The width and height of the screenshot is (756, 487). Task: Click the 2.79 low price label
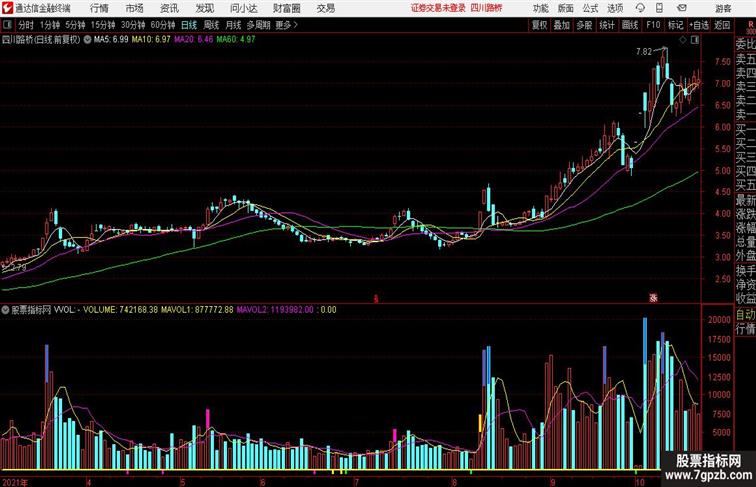click(18, 267)
